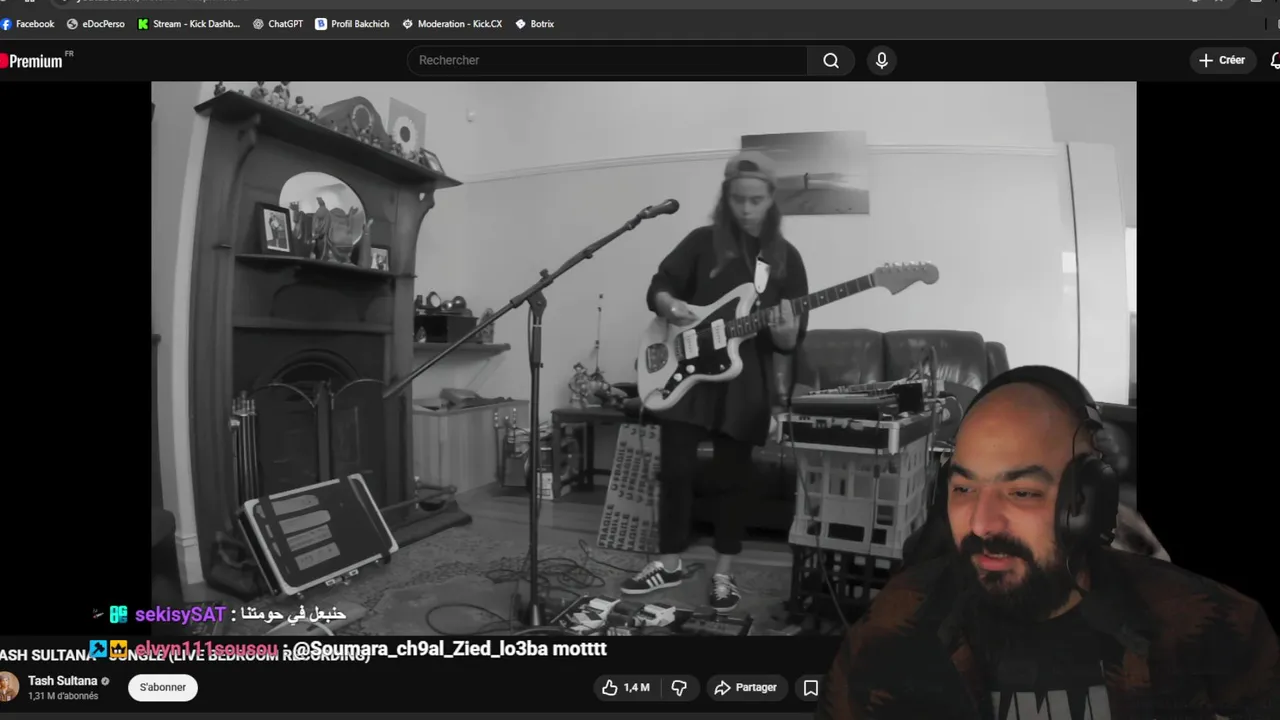Click the @Soumara_ch9al_Zied_lo3ba chat message

tap(450, 649)
